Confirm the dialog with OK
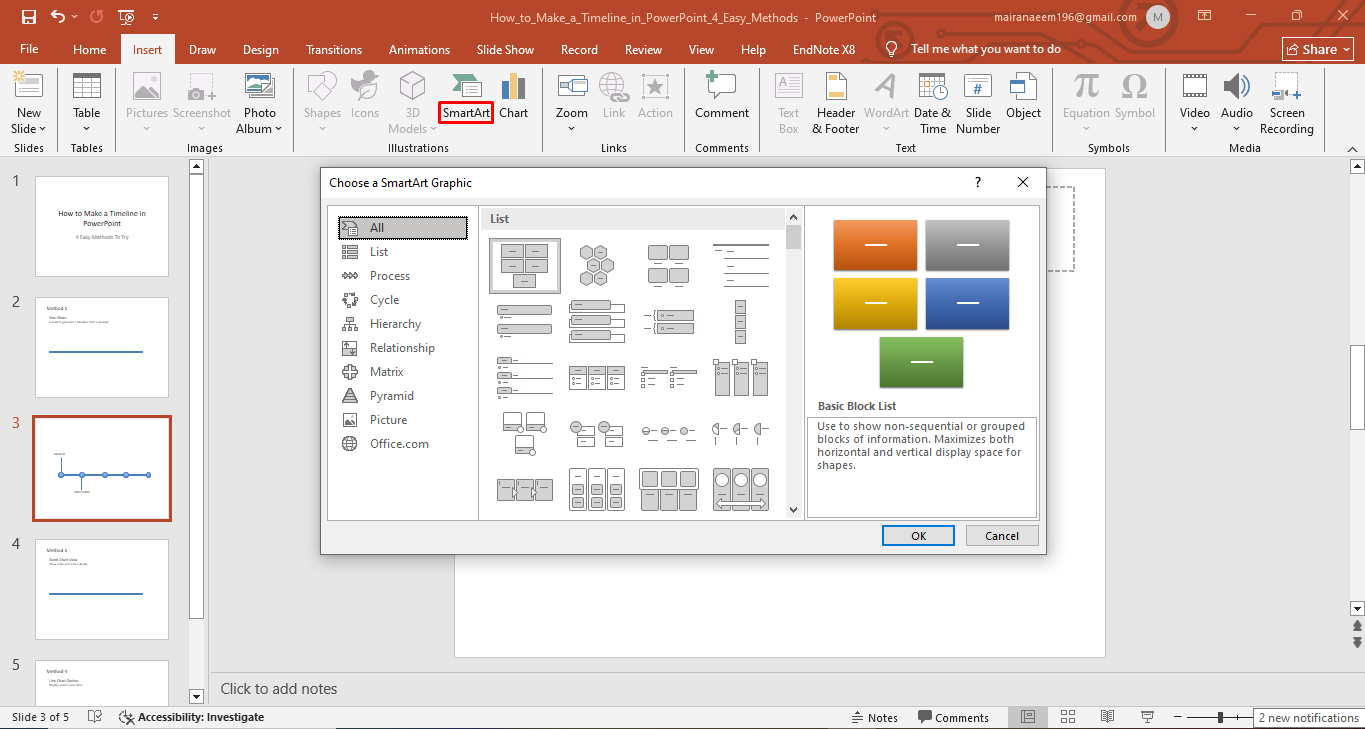 [919, 536]
